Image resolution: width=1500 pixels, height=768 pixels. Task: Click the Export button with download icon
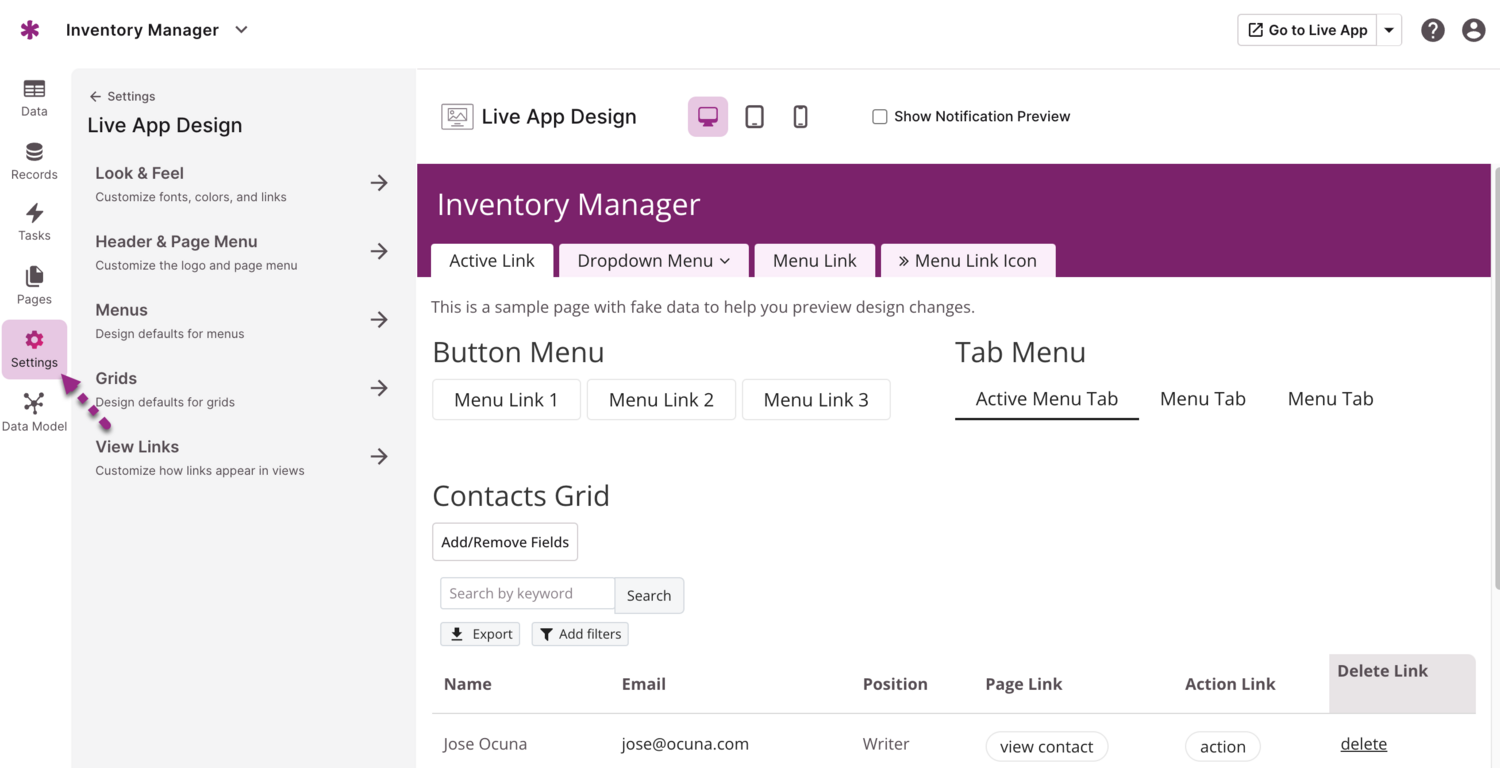coord(480,634)
